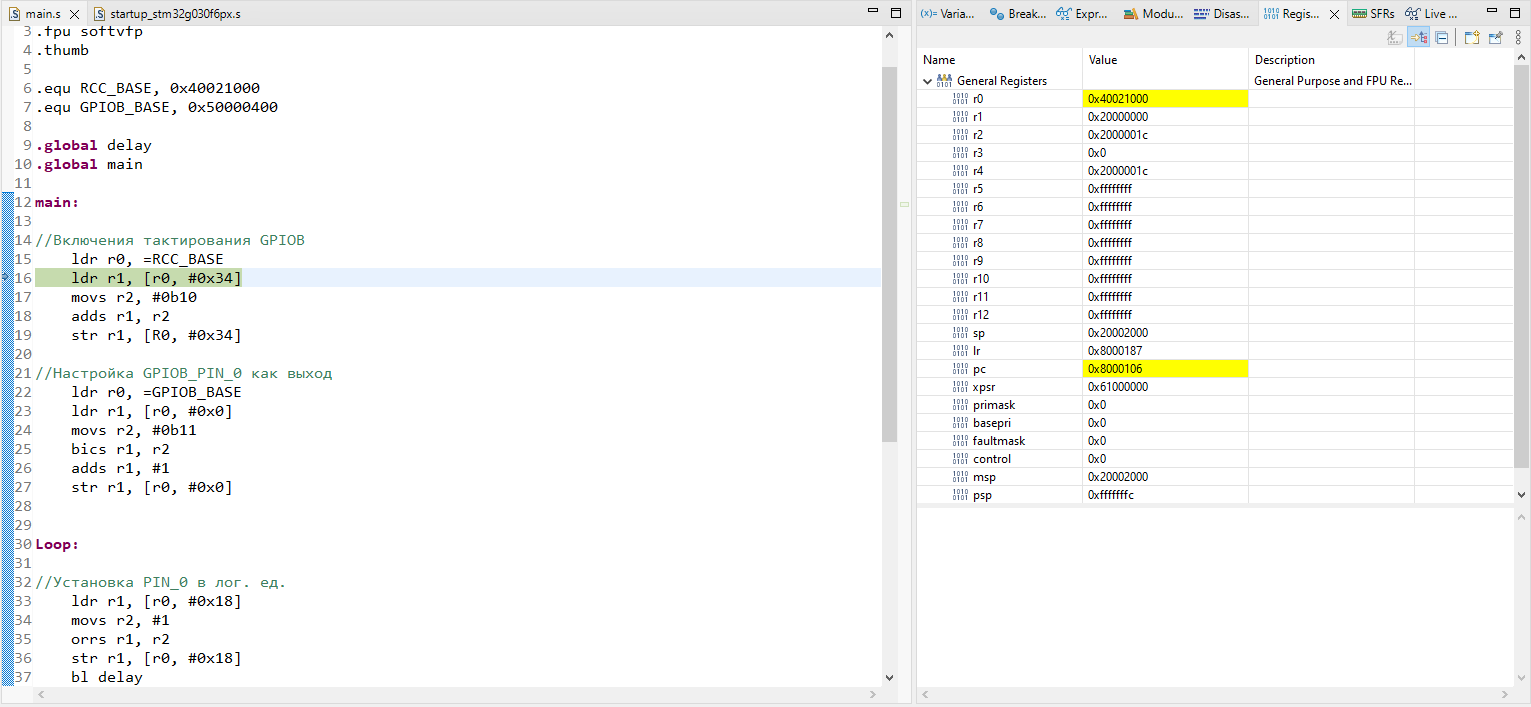Click the r2 register icon
The height and width of the screenshot is (707, 1531).
click(960, 135)
